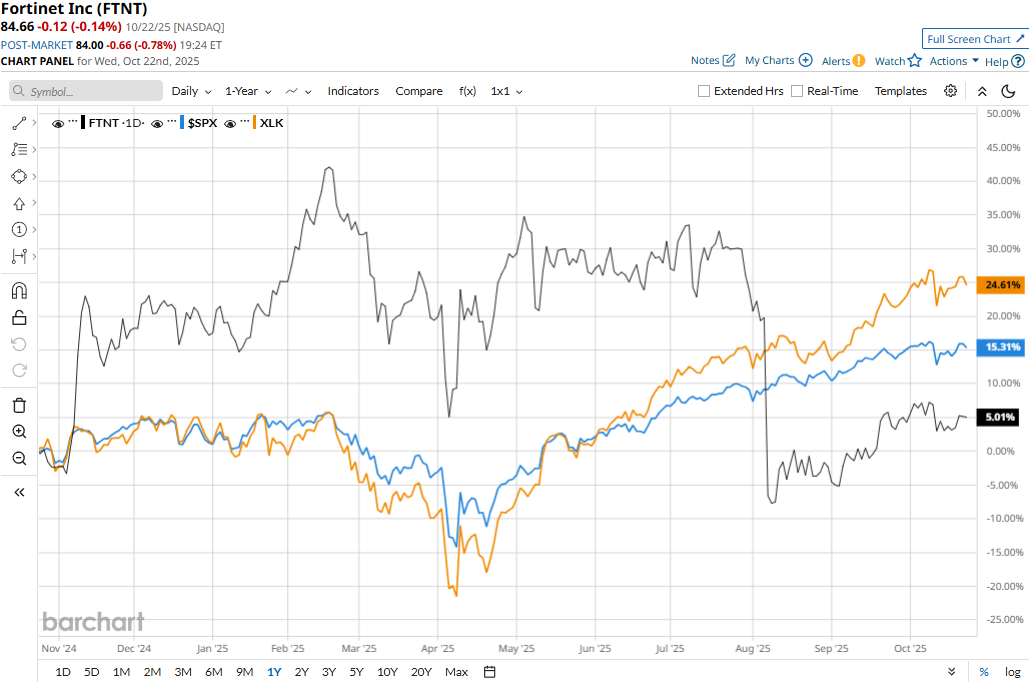Image resolution: width=1032 pixels, height=682 pixels.
Task: Add to My Charts plus icon
Action: pyautogui.click(x=806, y=60)
